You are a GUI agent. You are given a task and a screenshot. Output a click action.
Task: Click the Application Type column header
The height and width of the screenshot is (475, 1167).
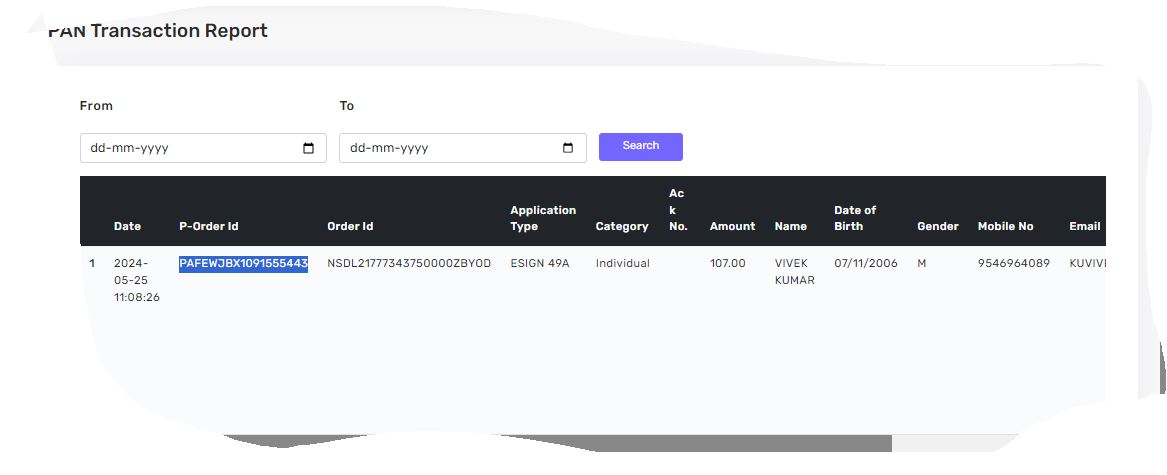pyautogui.click(x=543, y=218)
